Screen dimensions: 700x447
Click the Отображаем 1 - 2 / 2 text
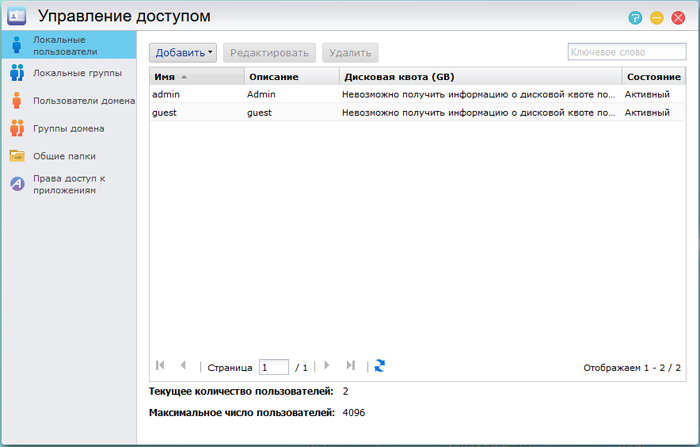coord(632,368)
